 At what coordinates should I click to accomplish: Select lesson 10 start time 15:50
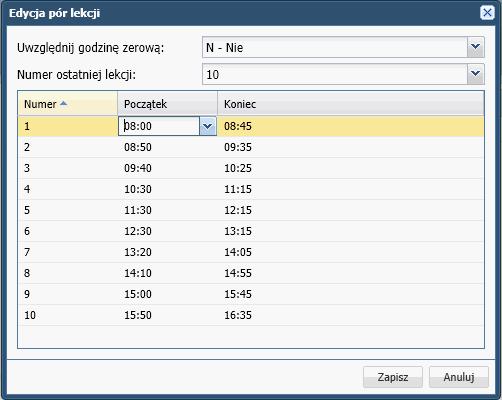pyautogui.click(x=138, y=315)
